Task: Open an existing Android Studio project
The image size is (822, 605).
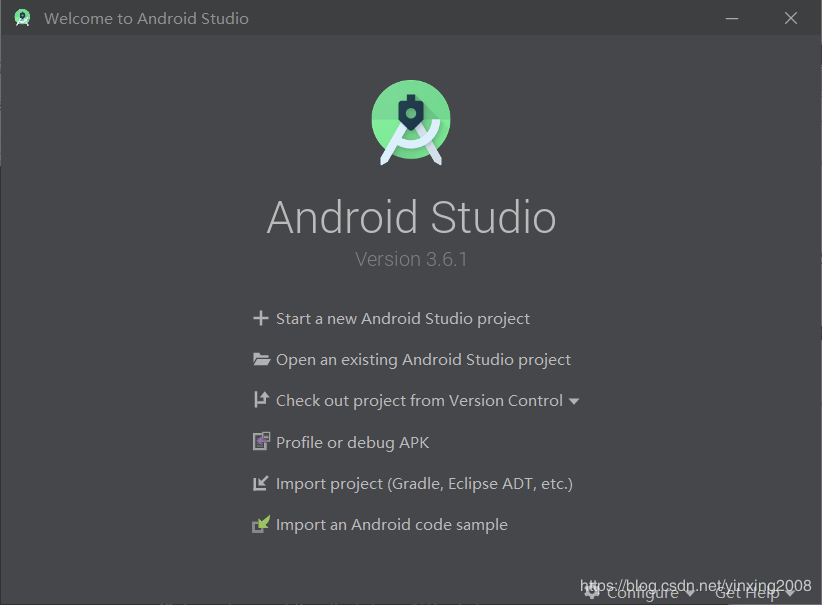Action: [423, 360]
